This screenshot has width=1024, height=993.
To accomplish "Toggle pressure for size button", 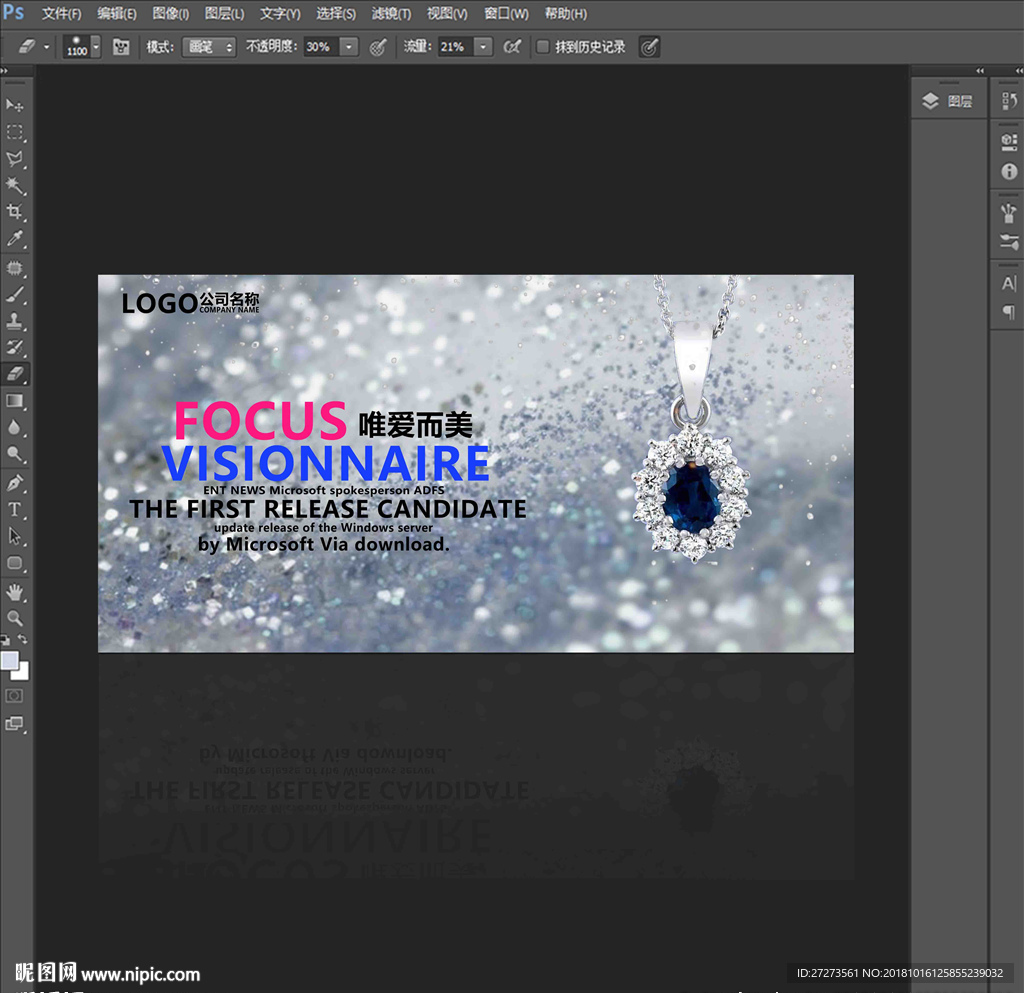I will click(649, 47).
